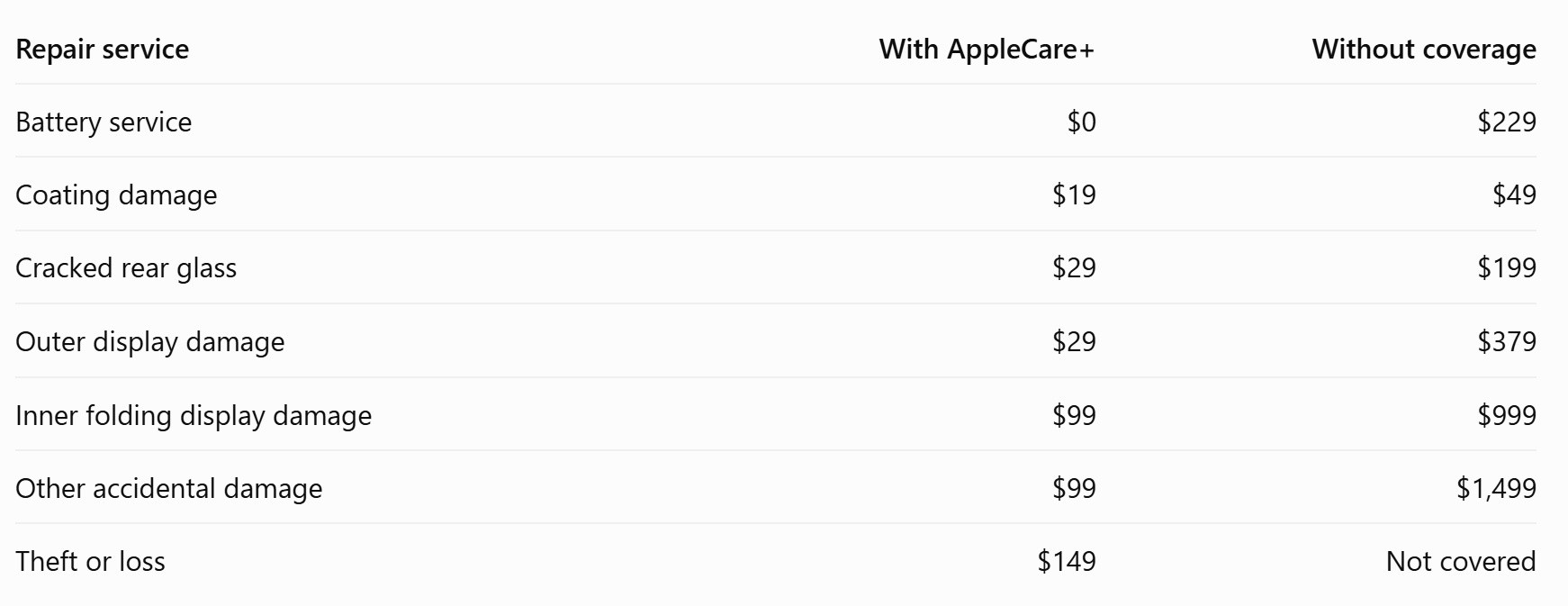The image size is (1568, 606).
Task: Click the $0 battery service price
Action: (x=1081, y=122)
